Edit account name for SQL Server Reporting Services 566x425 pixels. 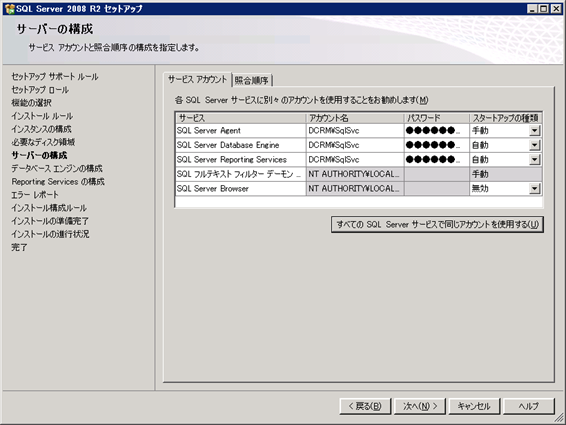coord(355,160)
